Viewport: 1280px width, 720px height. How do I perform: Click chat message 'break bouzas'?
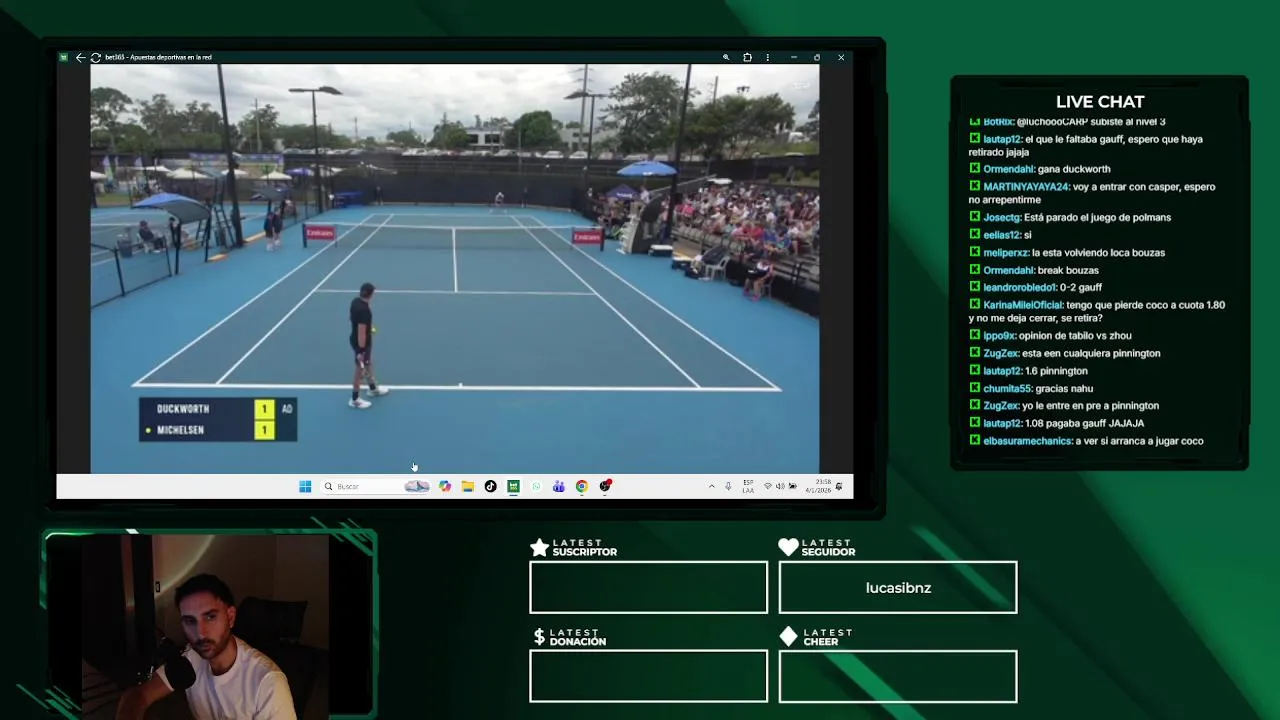(1068, 270)
